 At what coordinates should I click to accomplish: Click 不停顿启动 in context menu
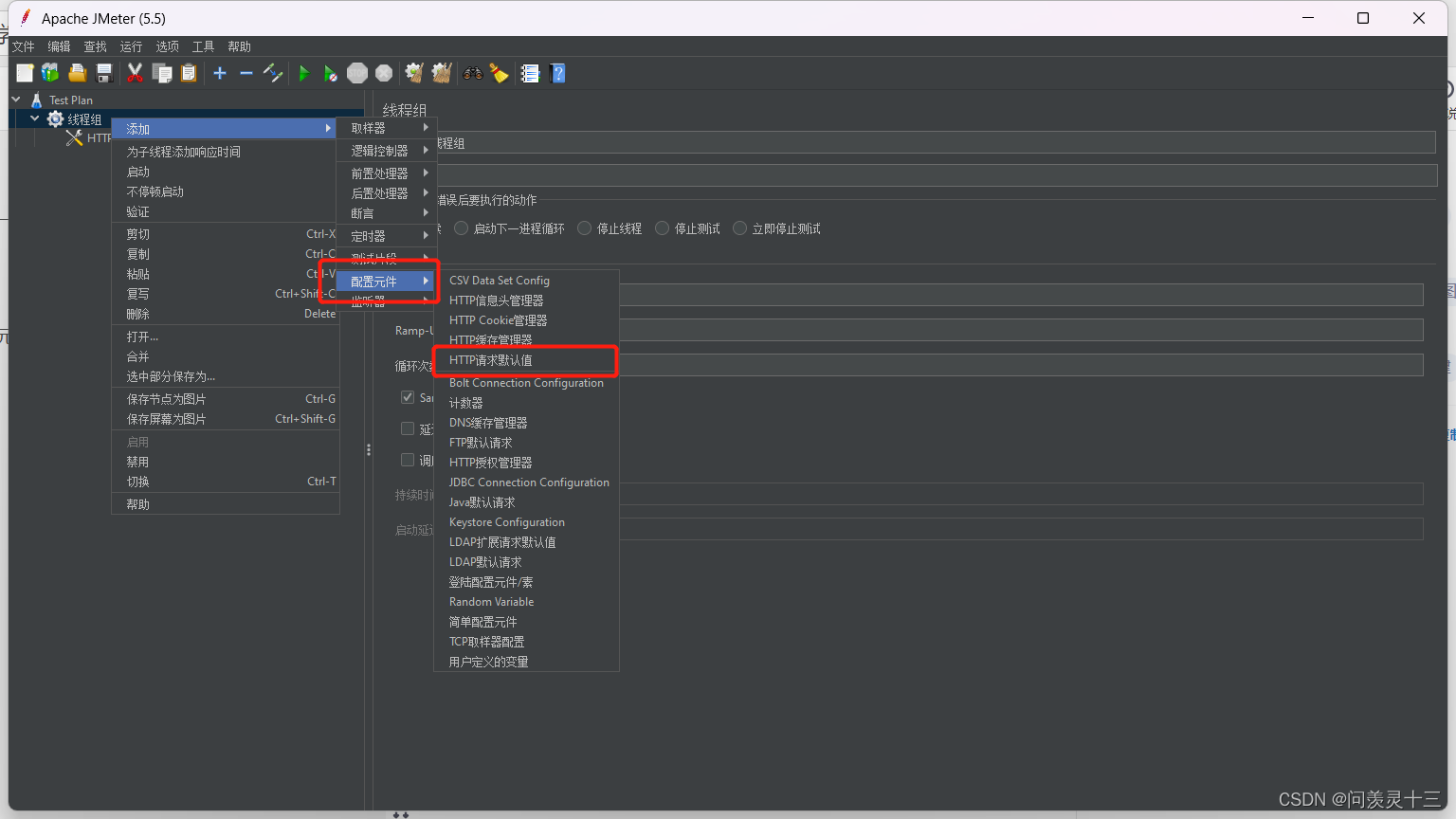click(226, 191)
